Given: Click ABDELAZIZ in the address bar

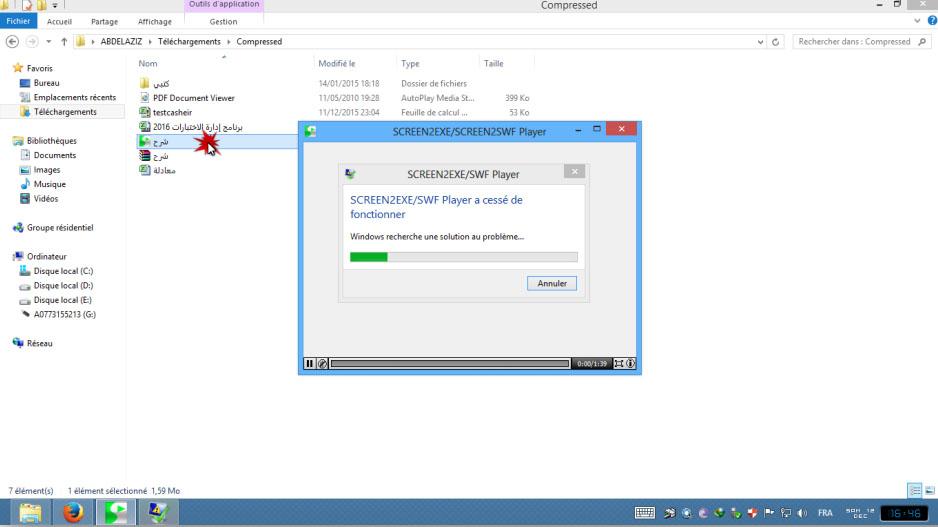Looking at the screenshot, I should coord(121,42).
